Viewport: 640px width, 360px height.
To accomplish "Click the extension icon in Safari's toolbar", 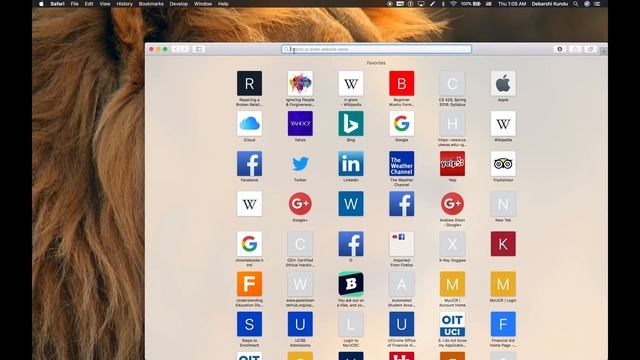I will 560,49.
